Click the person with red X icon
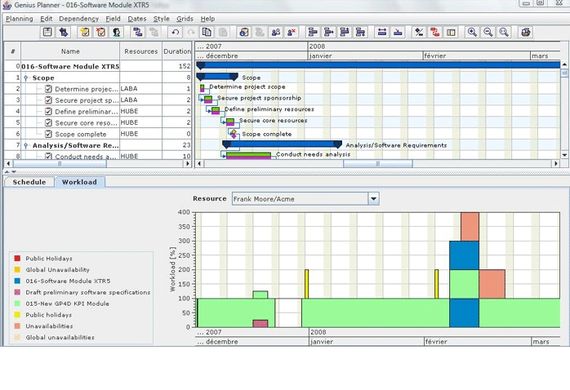Viewport: 570px width, 390px height. 291,32
